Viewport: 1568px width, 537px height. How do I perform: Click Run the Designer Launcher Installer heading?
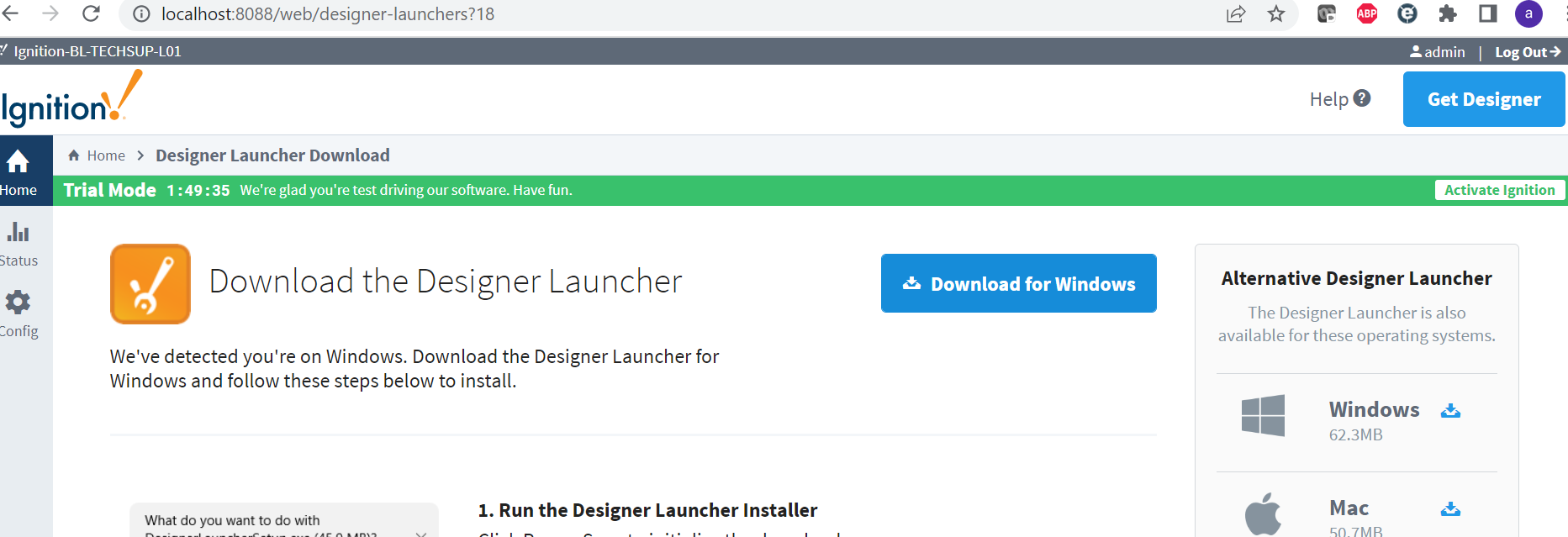click(647, 510)
